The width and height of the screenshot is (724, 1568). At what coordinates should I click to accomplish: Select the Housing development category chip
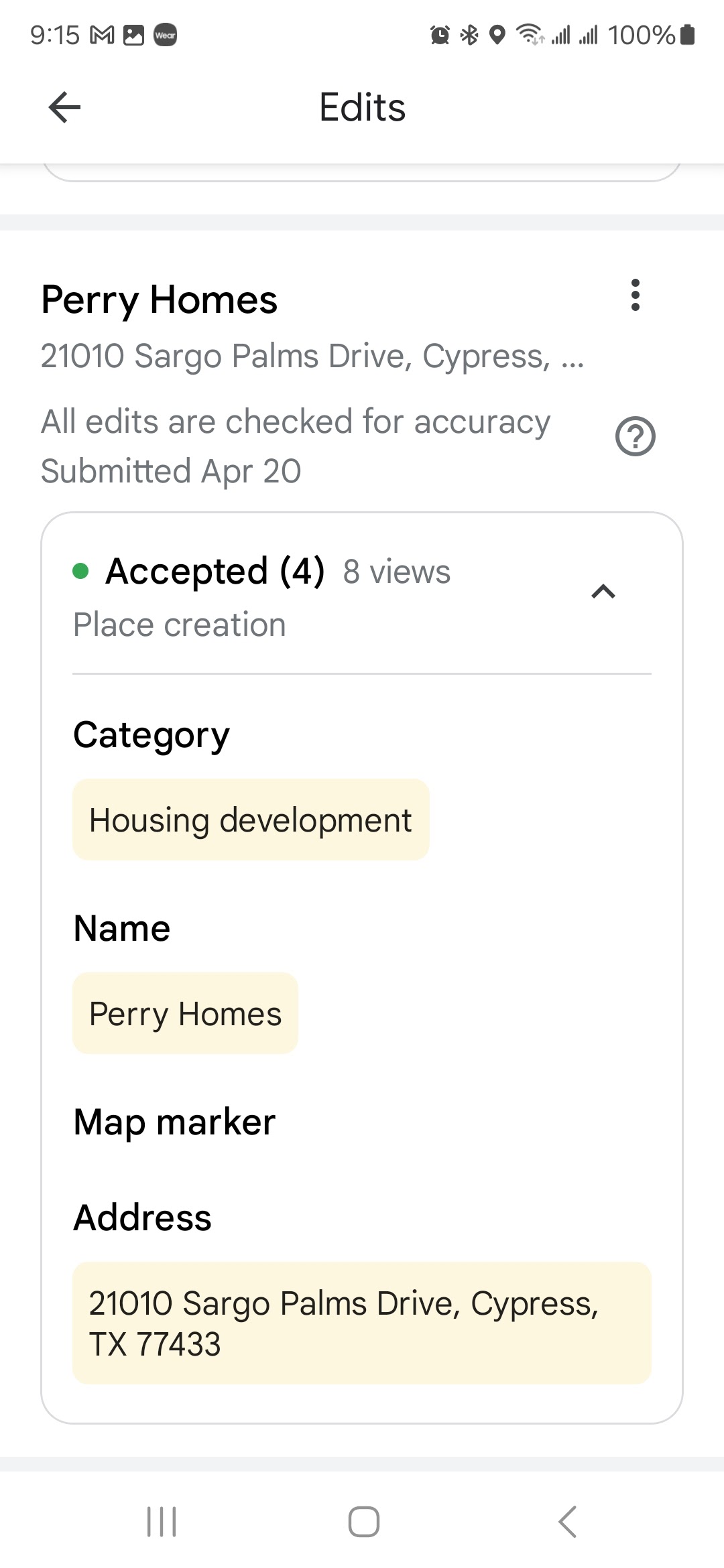click(251, 820)
